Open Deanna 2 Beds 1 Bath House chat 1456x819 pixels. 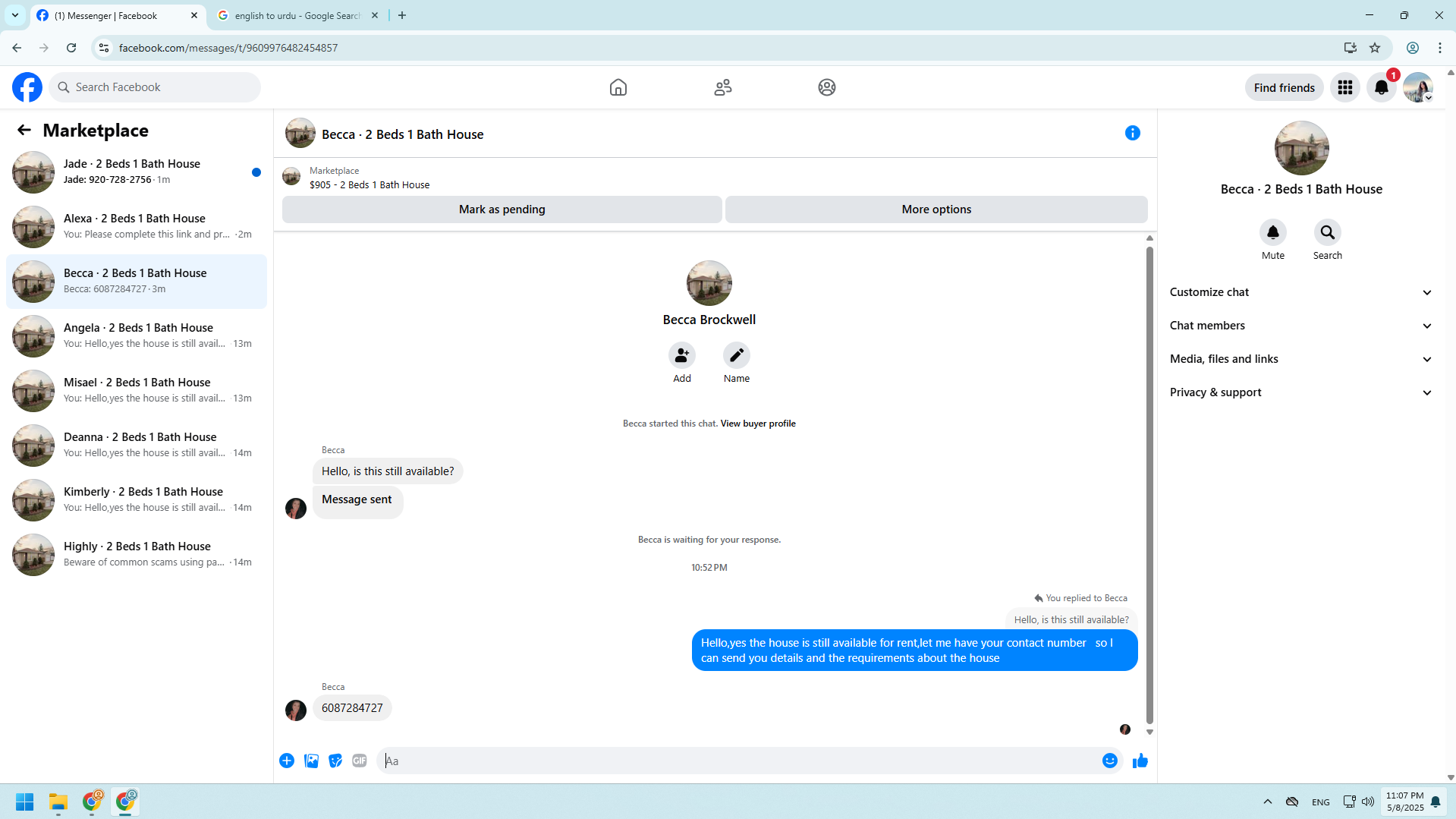pyautogui.click(x=137, y=446)
